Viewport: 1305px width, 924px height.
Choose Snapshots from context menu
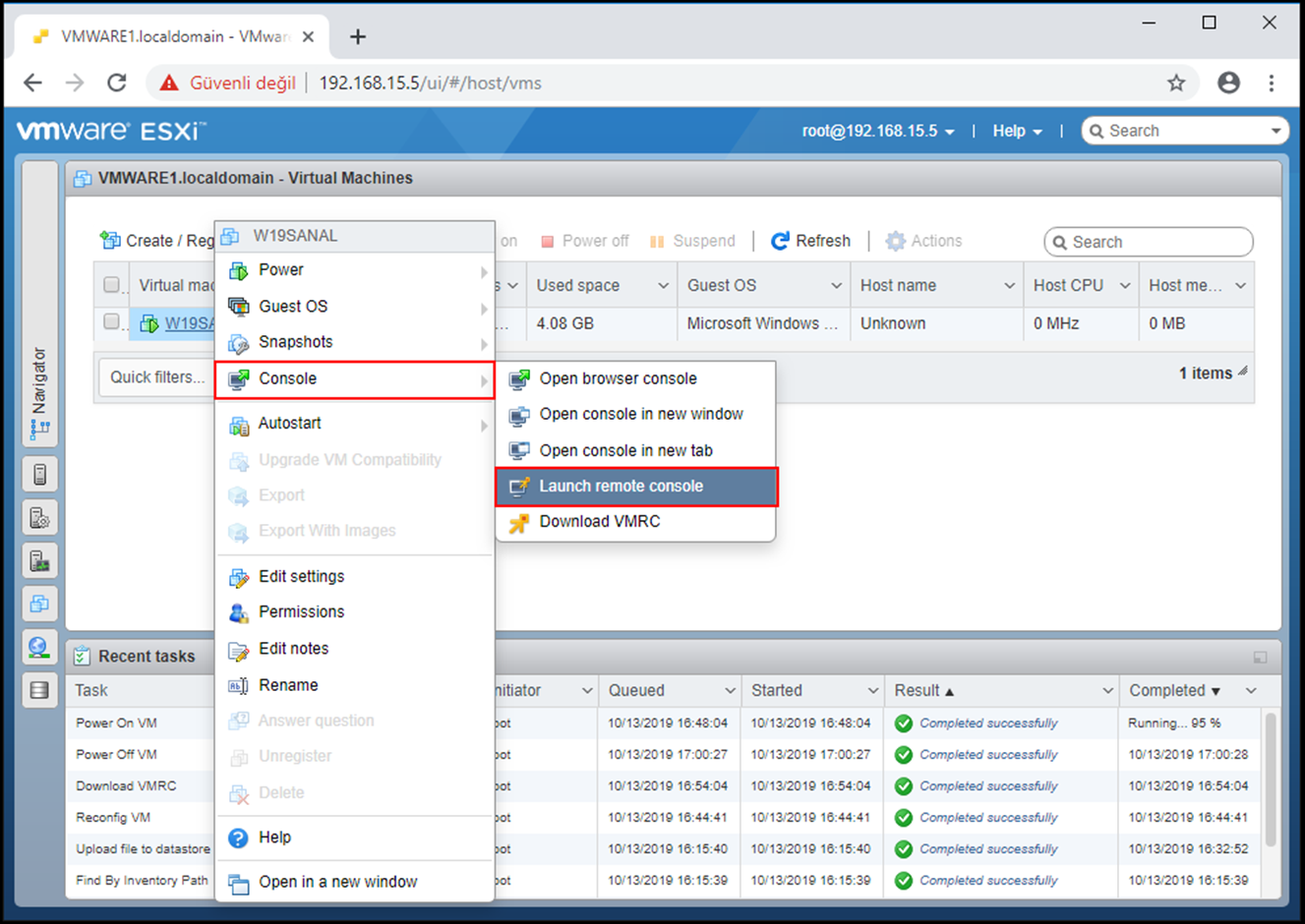point(354,342)
